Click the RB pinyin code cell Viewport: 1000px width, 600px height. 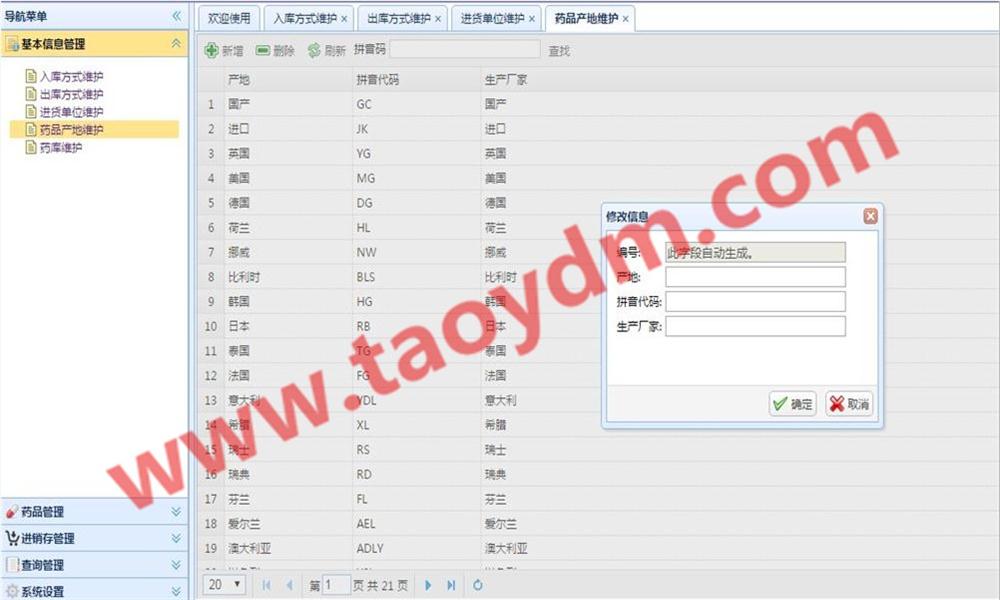coord(416,326)
